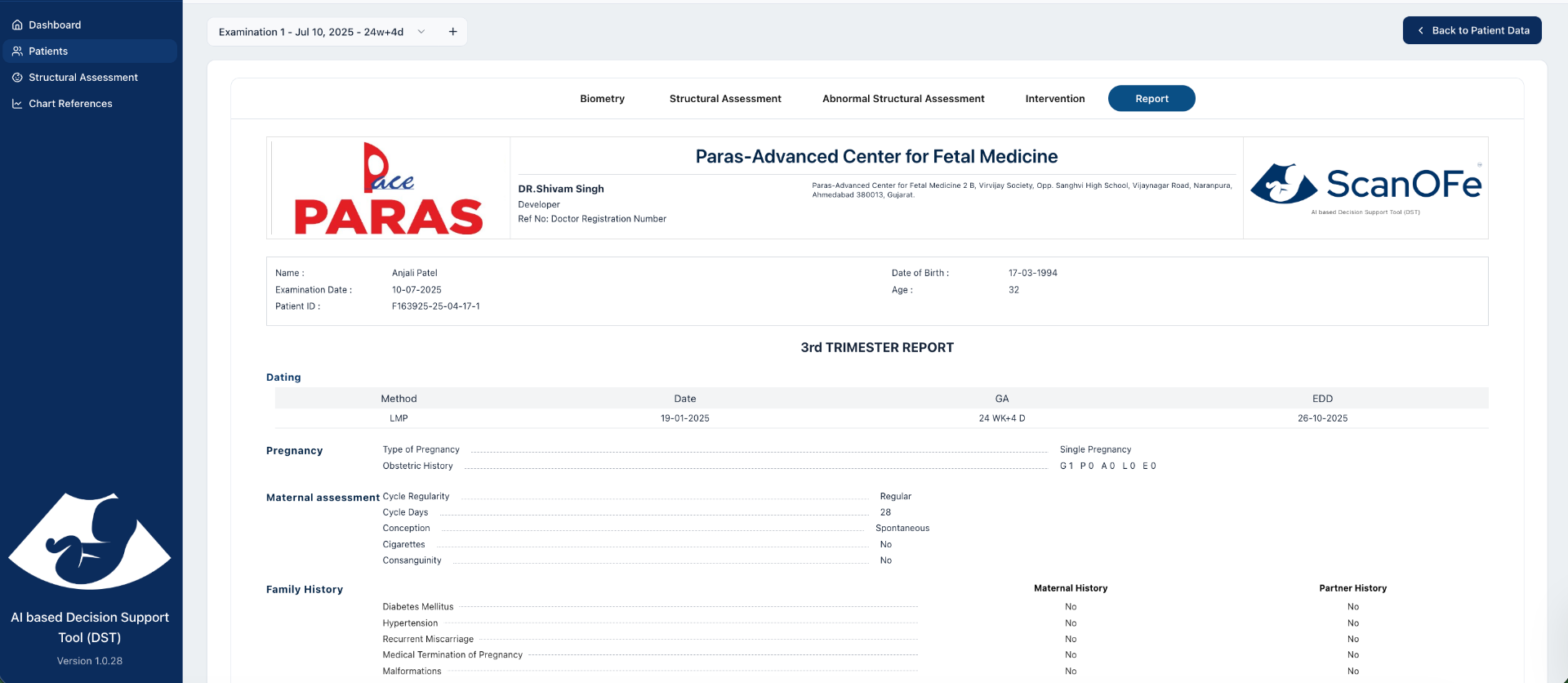
Task: Click the Cycle Days value 28
Action: (x=885, y=513)
